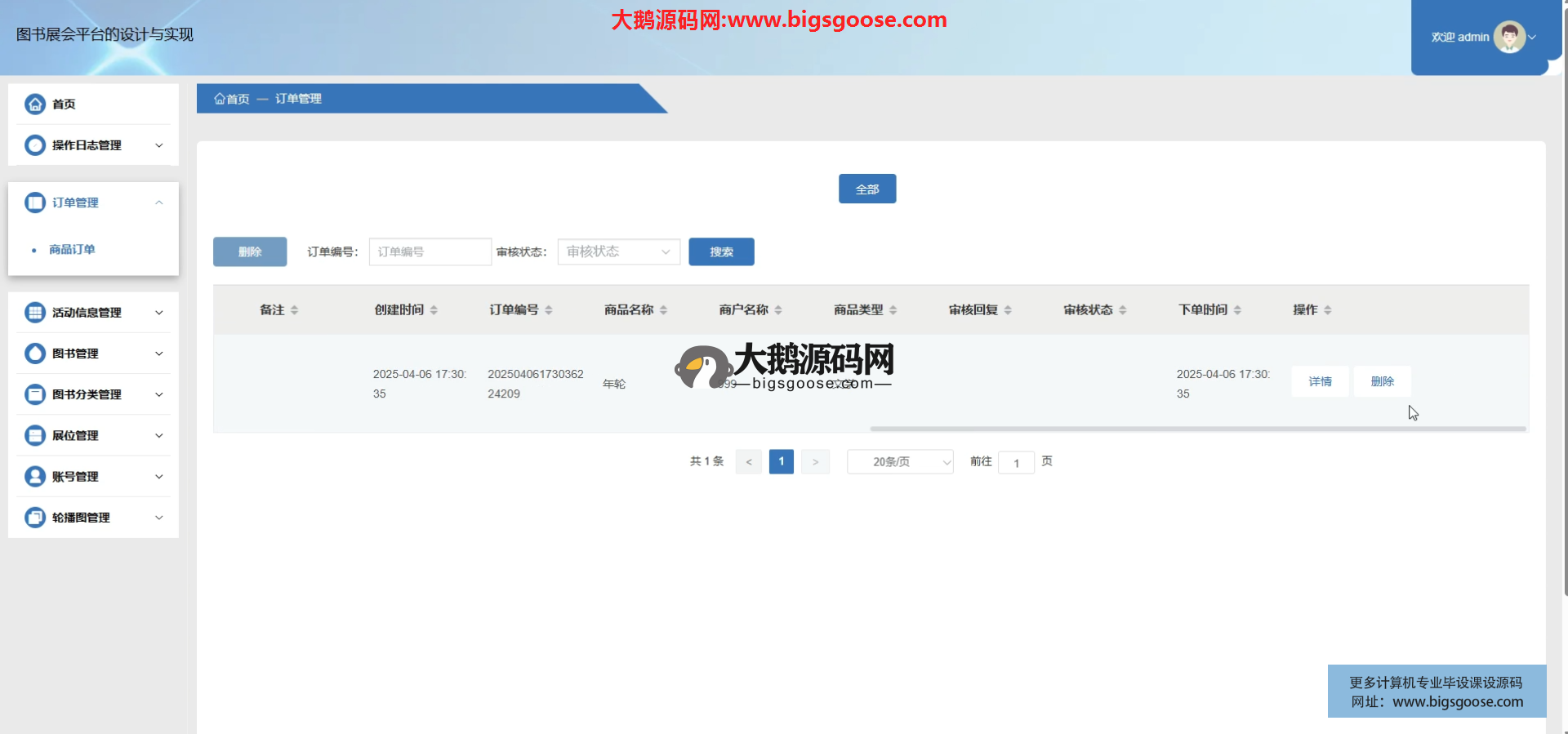This screenshot has width=1568, height=734.
Task: Click the horizontal table scrollbar
Action: coord(1197,429)
